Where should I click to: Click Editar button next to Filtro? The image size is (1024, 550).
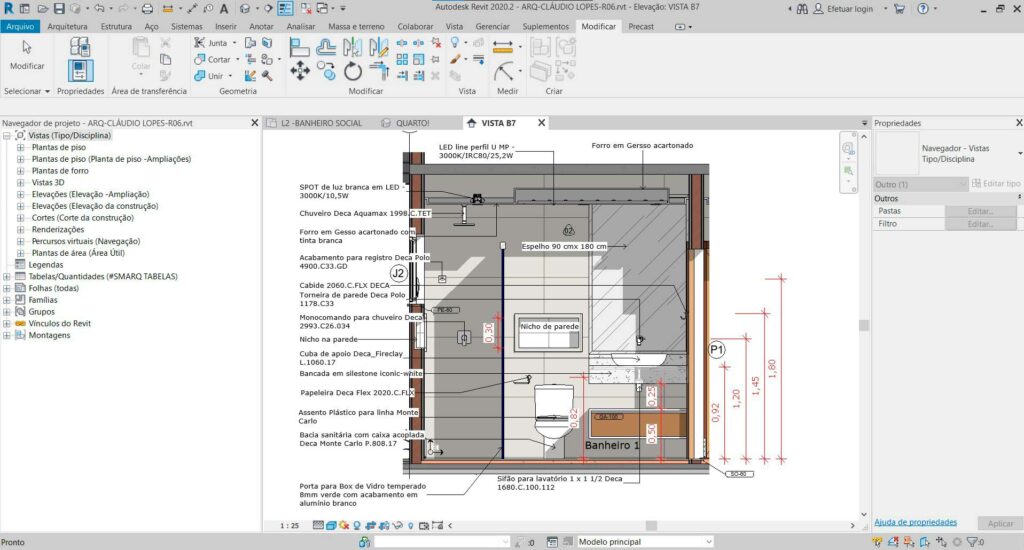980,224
